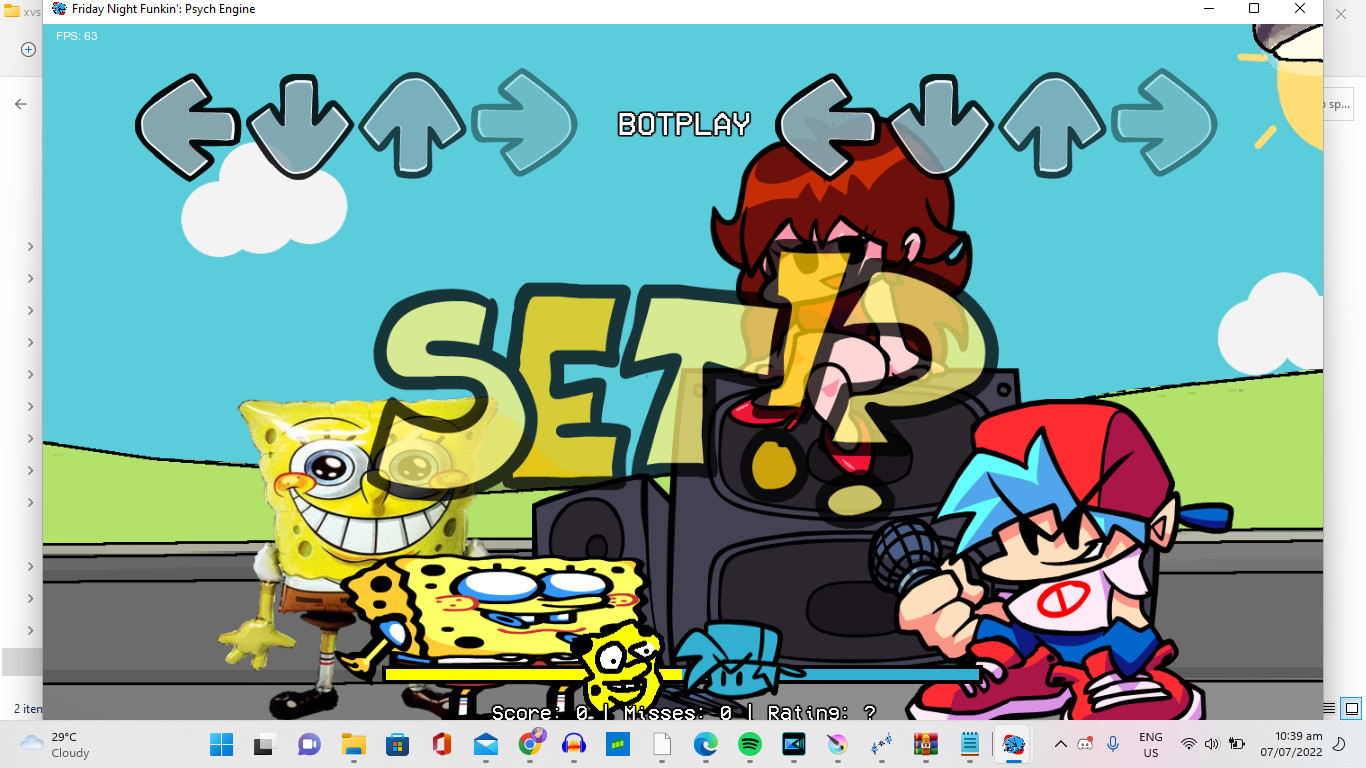The image size is (1366, 768).
Task: Click the BOTPLAY text label
Action: point(684,124)
